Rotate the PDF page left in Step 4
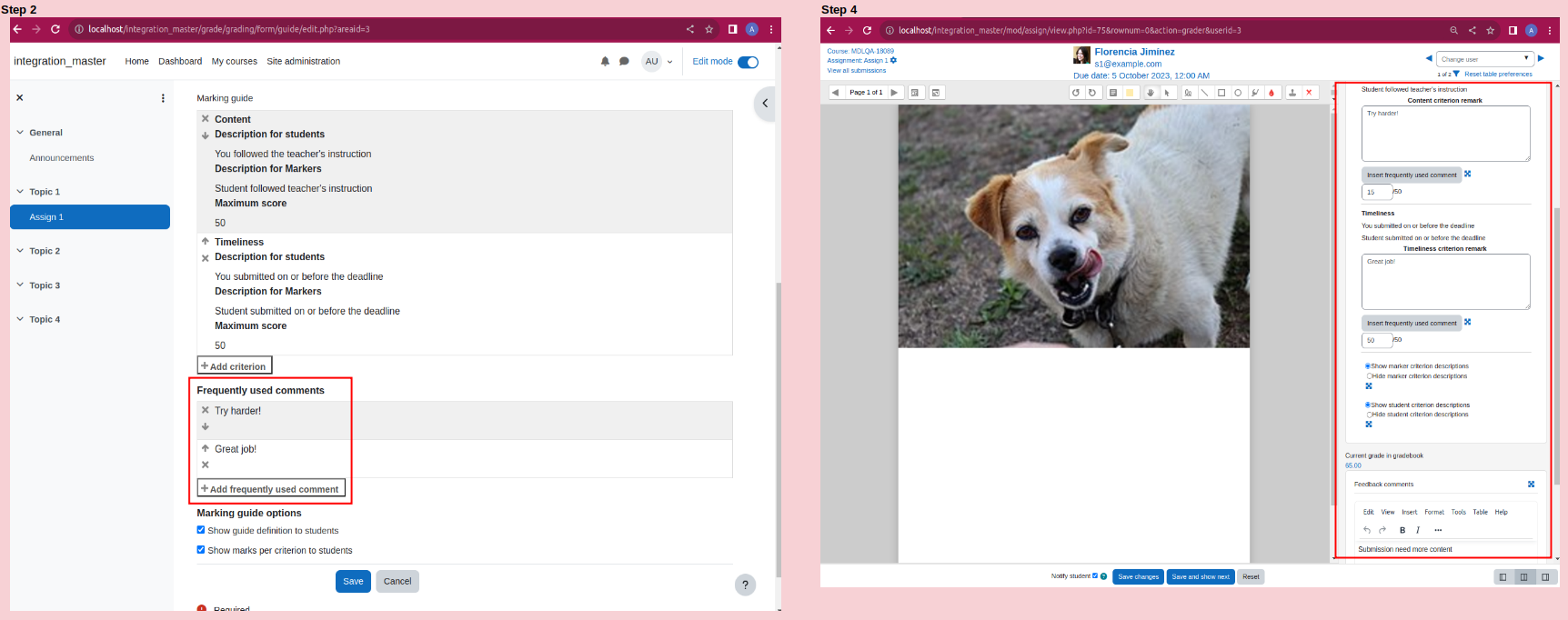This screenshot has width=1568, height=620. tap(1076, 93)
